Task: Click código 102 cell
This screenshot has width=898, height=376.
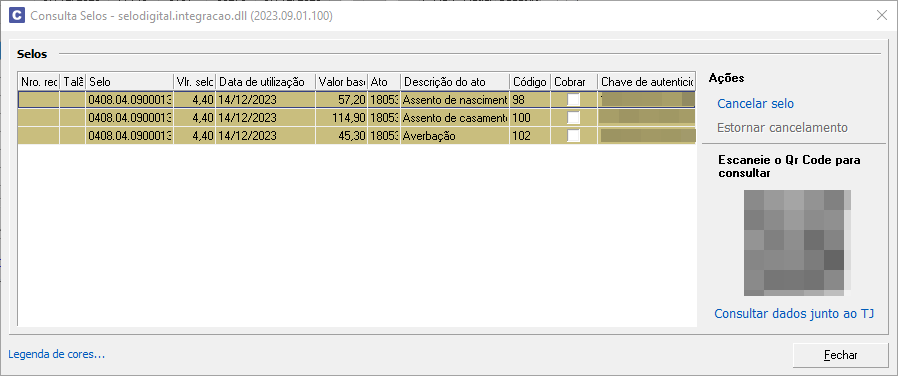Action: click(530, 136)
